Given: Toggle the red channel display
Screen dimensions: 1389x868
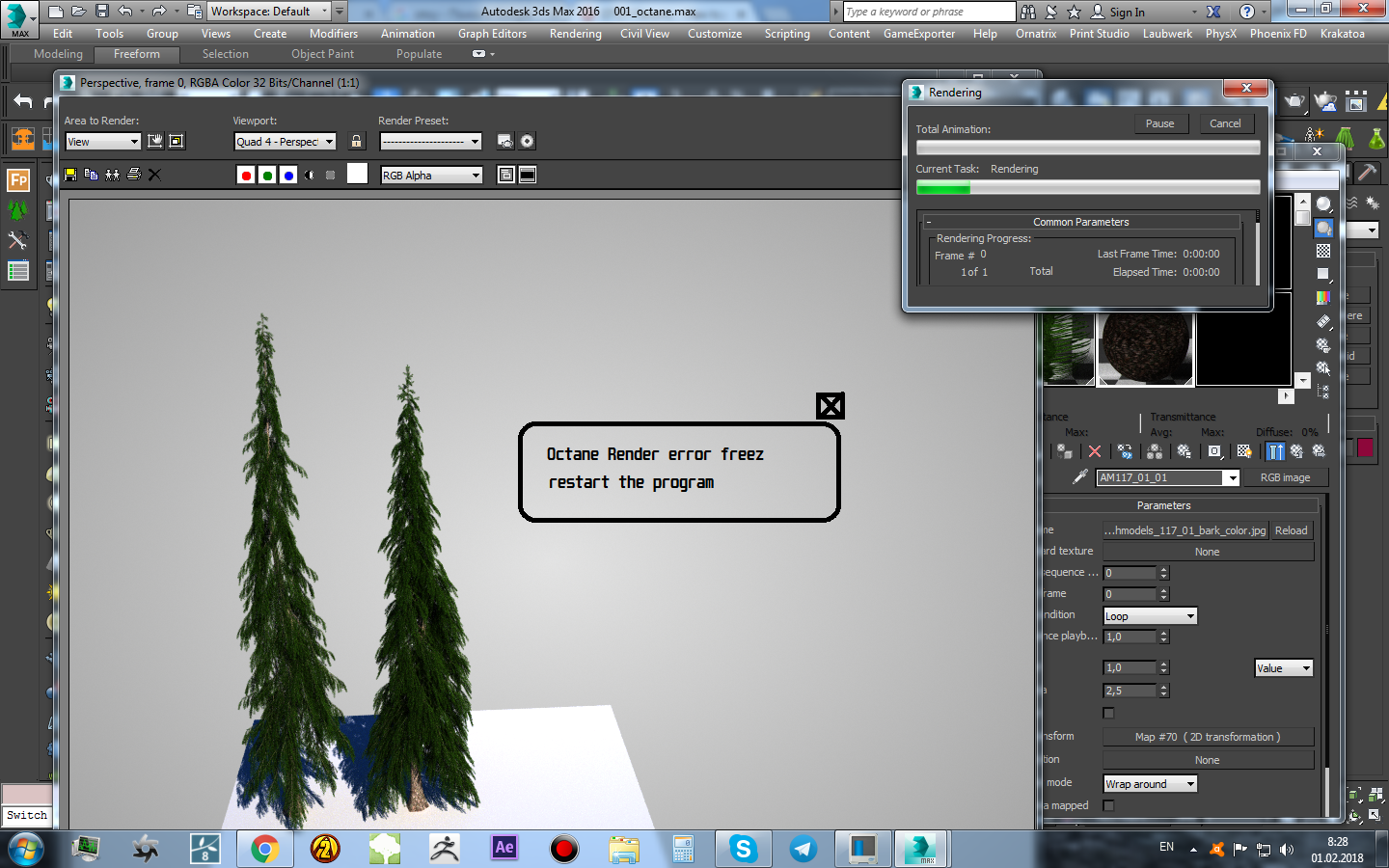Looking at the screenshot, I should pyautogui.click(x=246, y=175).
